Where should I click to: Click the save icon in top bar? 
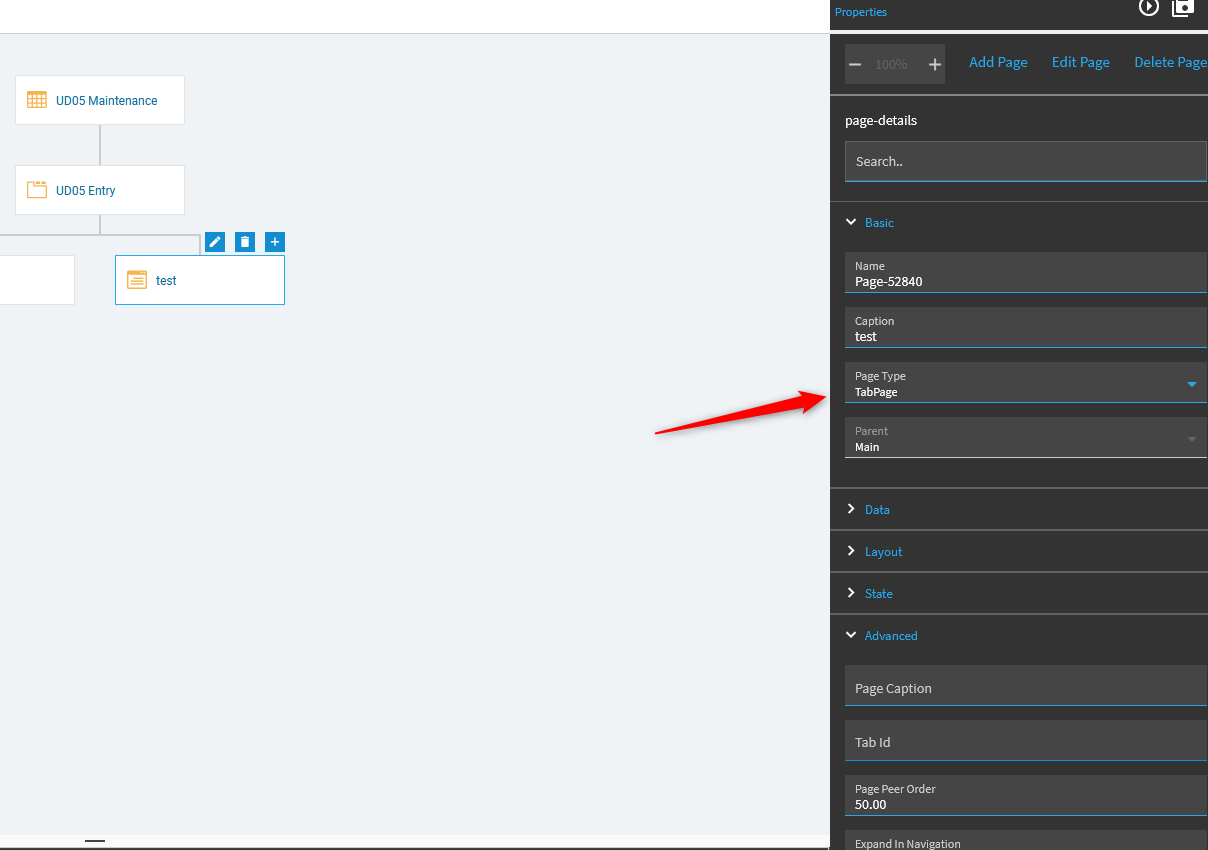click(1183, 7)
